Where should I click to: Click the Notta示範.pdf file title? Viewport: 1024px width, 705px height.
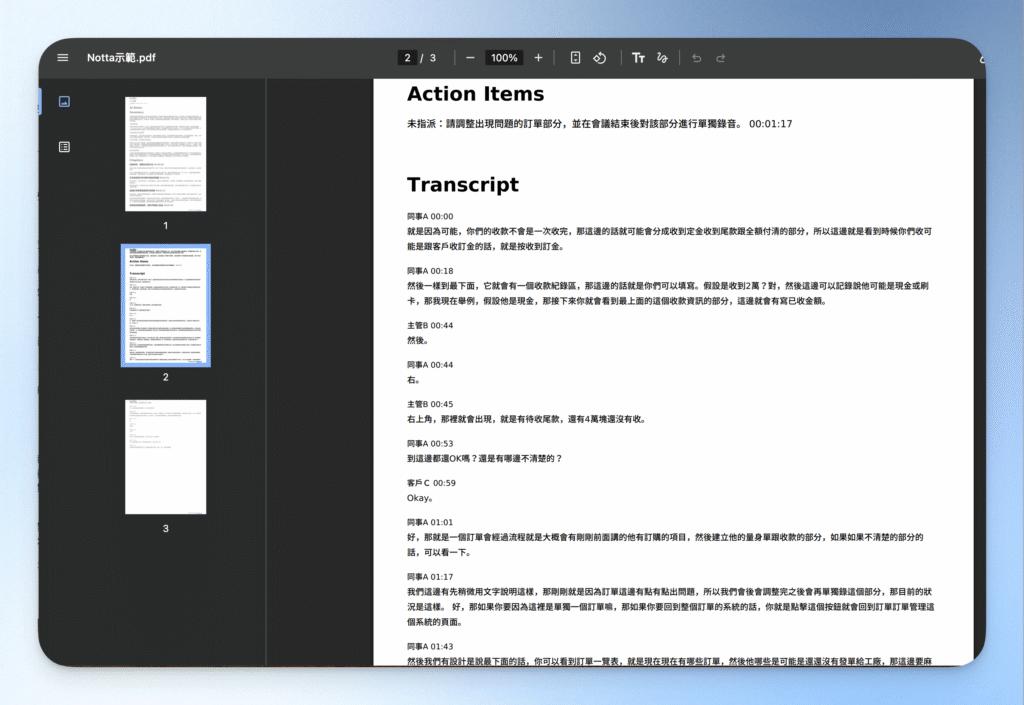tap(121, 57)
